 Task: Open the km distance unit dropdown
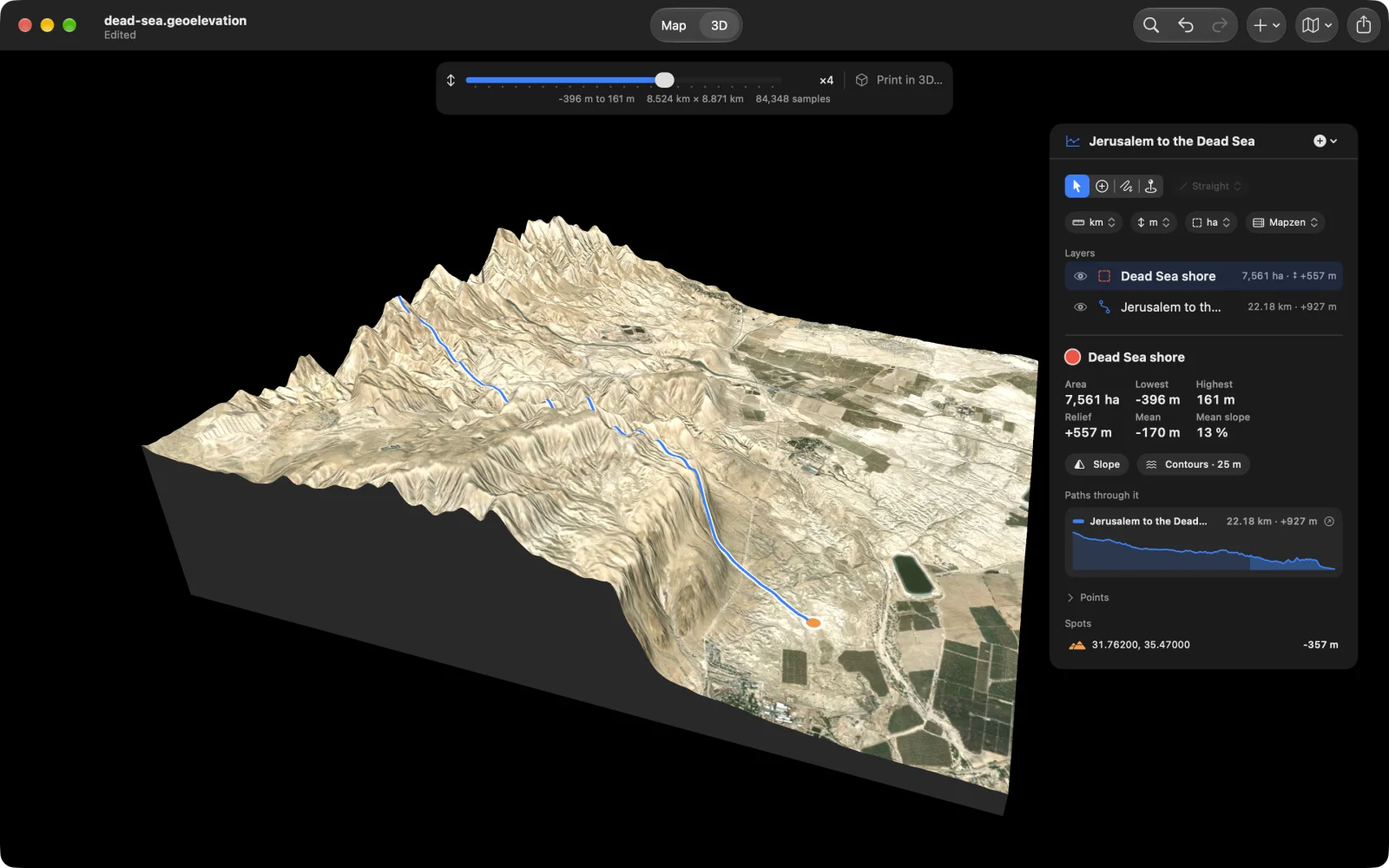pos(1094,222)
